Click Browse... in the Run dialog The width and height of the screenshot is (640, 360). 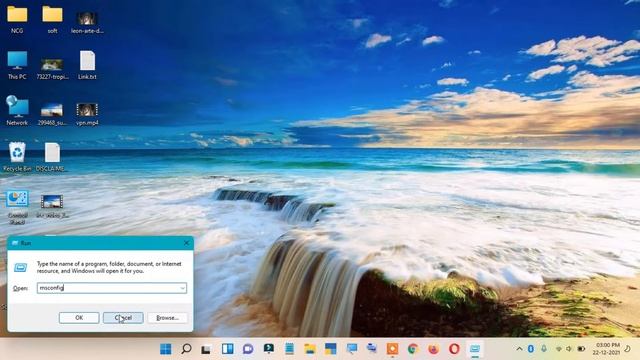(x=167, y=318)
